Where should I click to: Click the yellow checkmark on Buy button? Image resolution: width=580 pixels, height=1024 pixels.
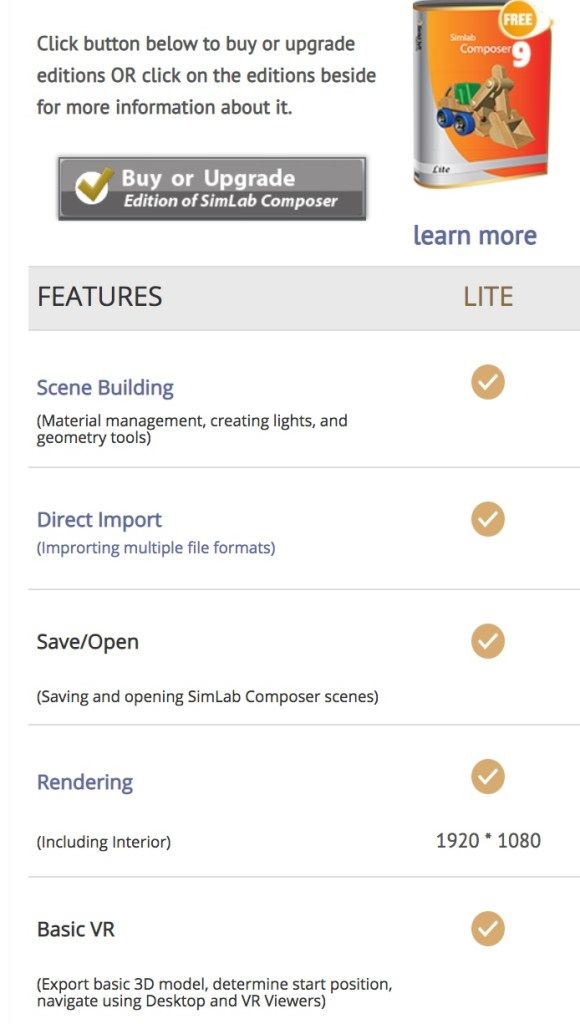tap(93, 184)
